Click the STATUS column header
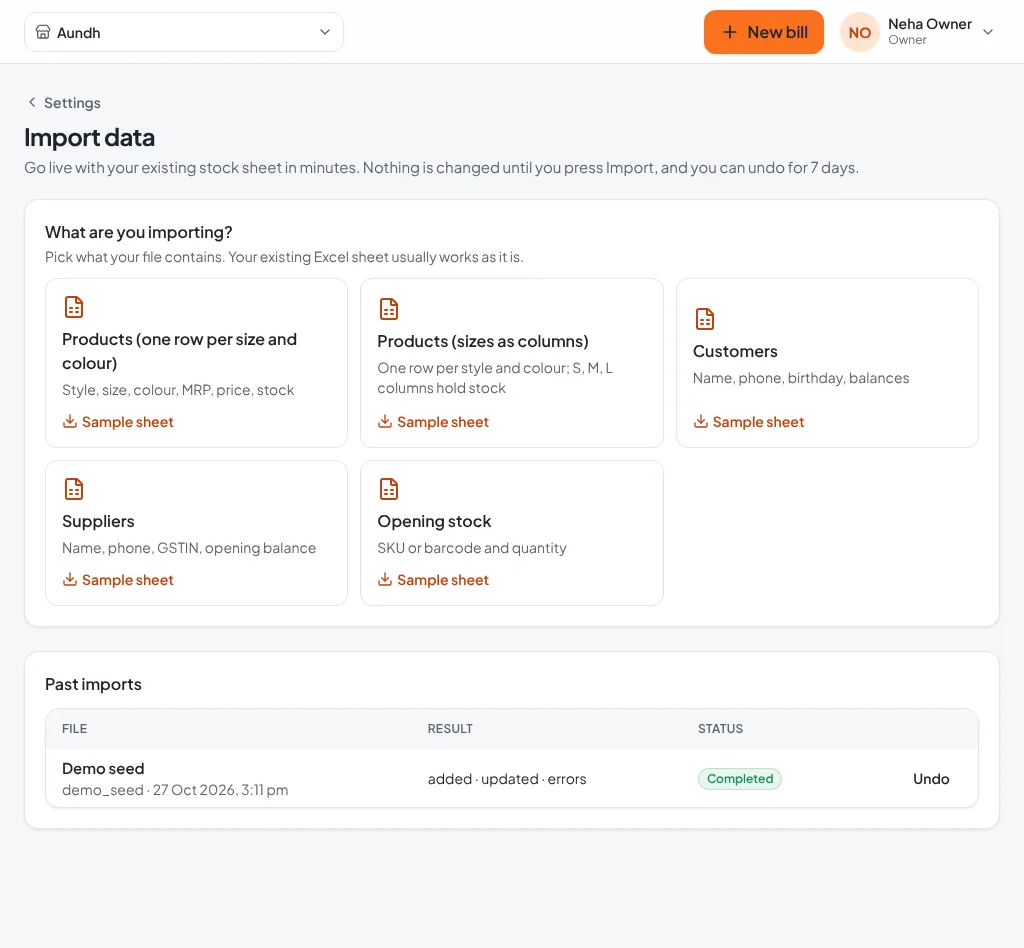 coord(720,729)
